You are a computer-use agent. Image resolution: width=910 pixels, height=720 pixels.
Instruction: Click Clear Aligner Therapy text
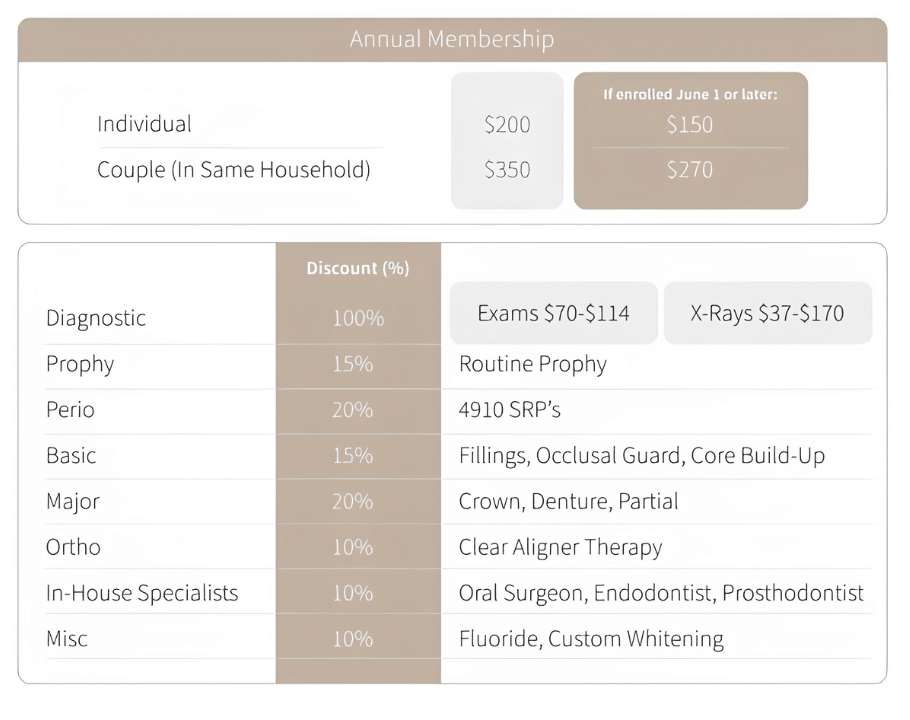tap(560, 547)
